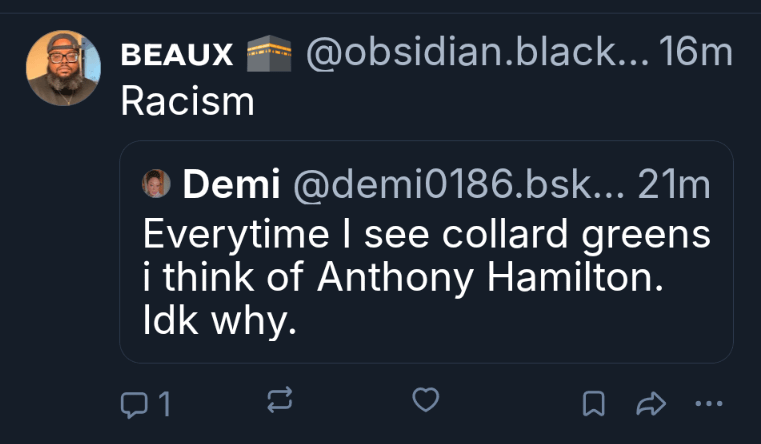The width and height of the screenshot is (761, 444).
Task: Like the post with the heart
Action: click(426, 402)
